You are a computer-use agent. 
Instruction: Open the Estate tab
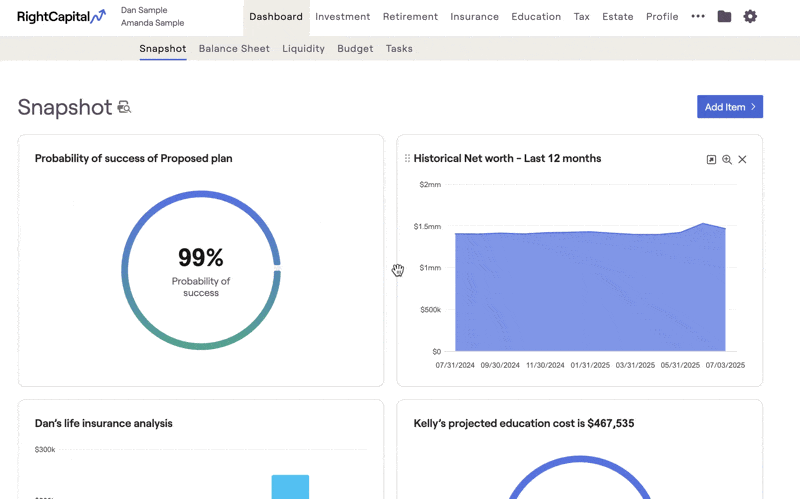pos(618,17)
